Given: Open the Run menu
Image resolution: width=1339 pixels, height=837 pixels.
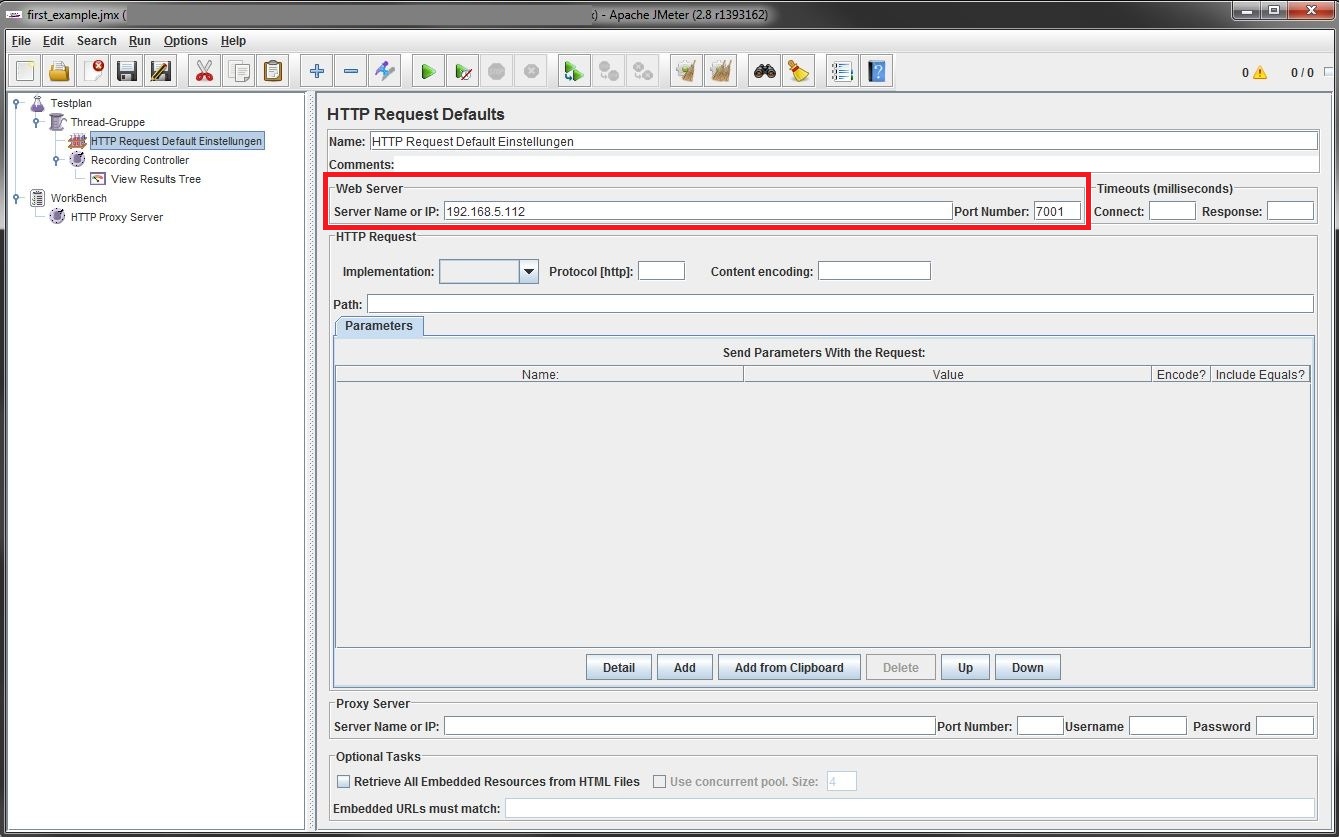Looking at the screenshot, I should click(140, 41).
